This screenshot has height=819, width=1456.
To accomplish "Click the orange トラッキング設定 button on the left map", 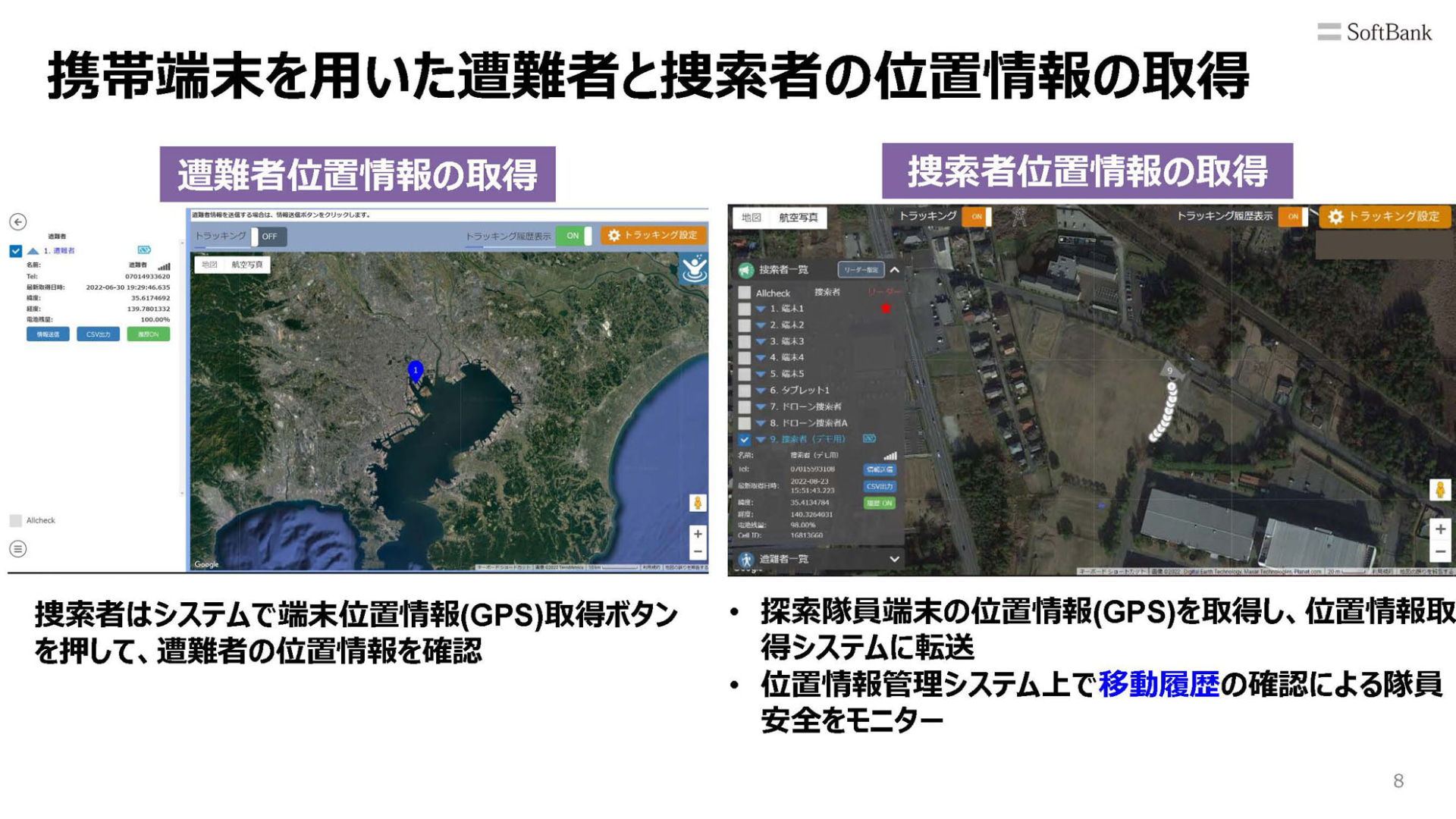I will point(653,236).
